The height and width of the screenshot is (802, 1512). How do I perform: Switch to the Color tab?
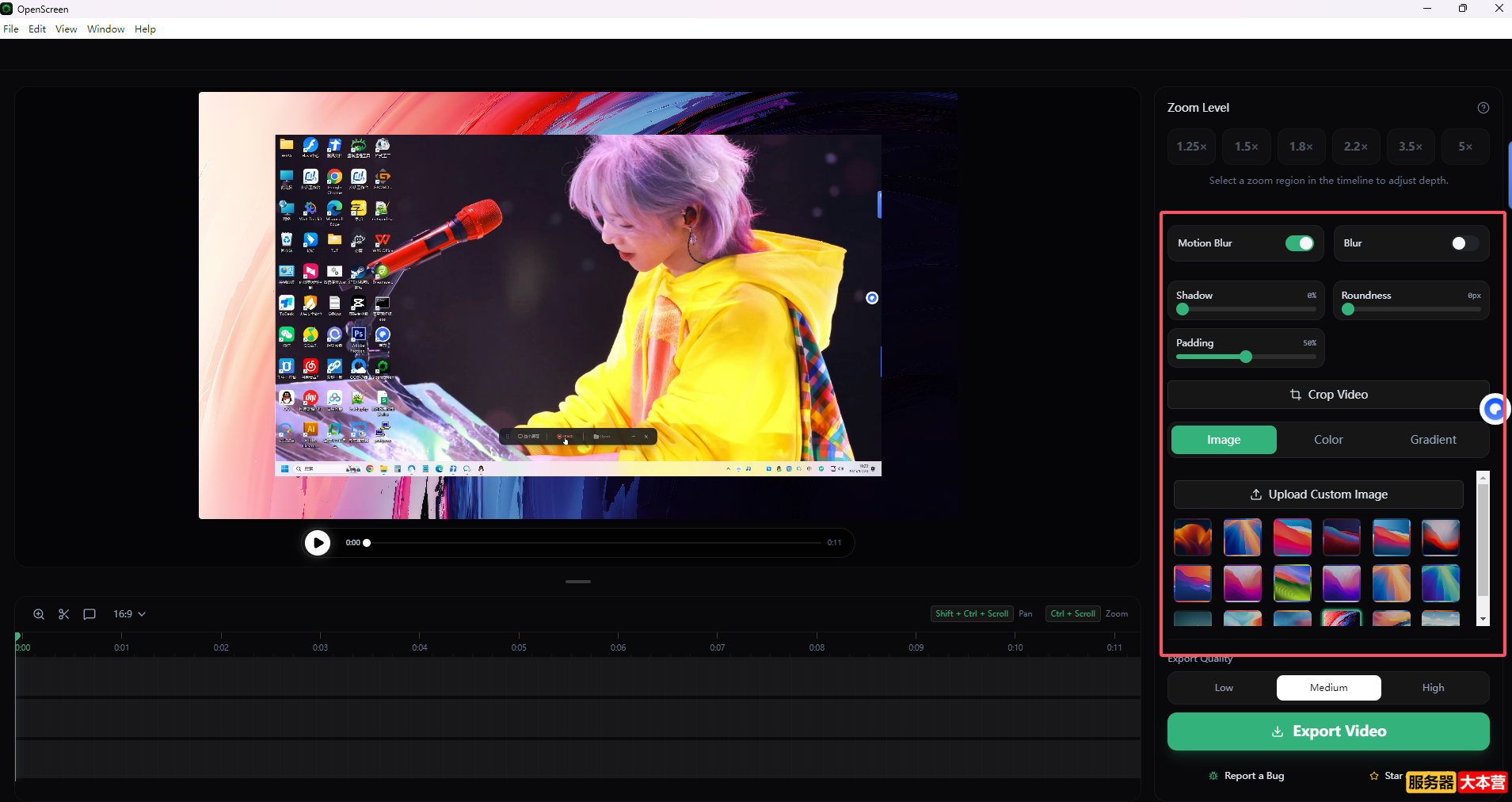point(1327,440)
